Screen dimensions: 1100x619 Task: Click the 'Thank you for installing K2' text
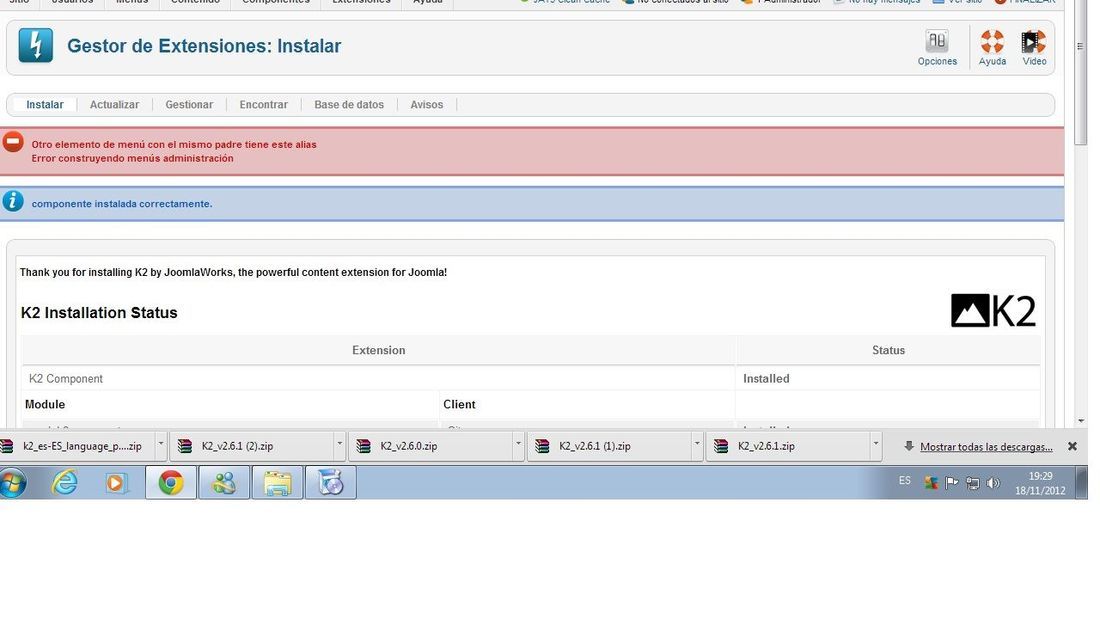coord(233,272)
